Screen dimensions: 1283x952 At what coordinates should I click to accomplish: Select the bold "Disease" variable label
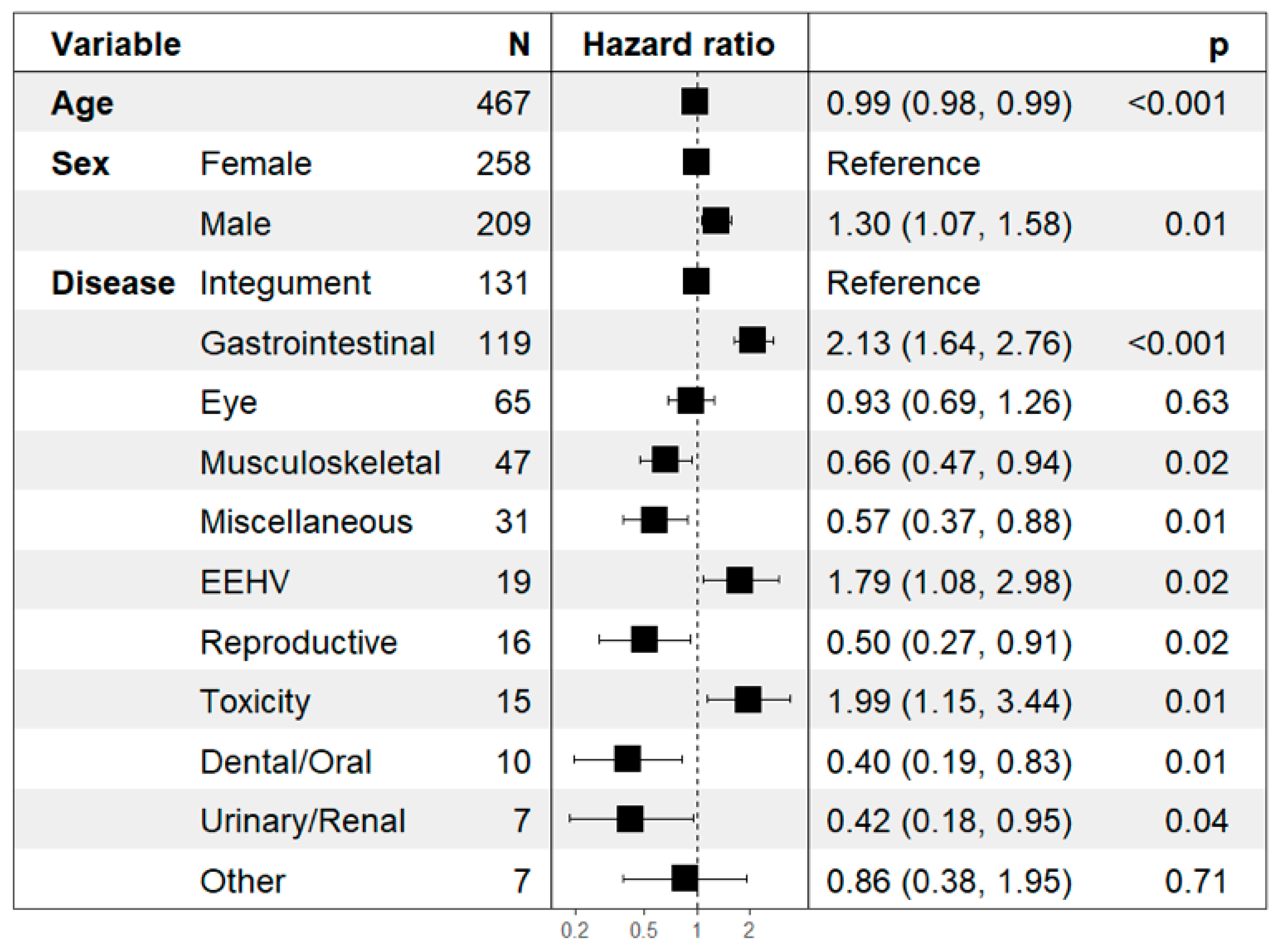tap(113, 283)
